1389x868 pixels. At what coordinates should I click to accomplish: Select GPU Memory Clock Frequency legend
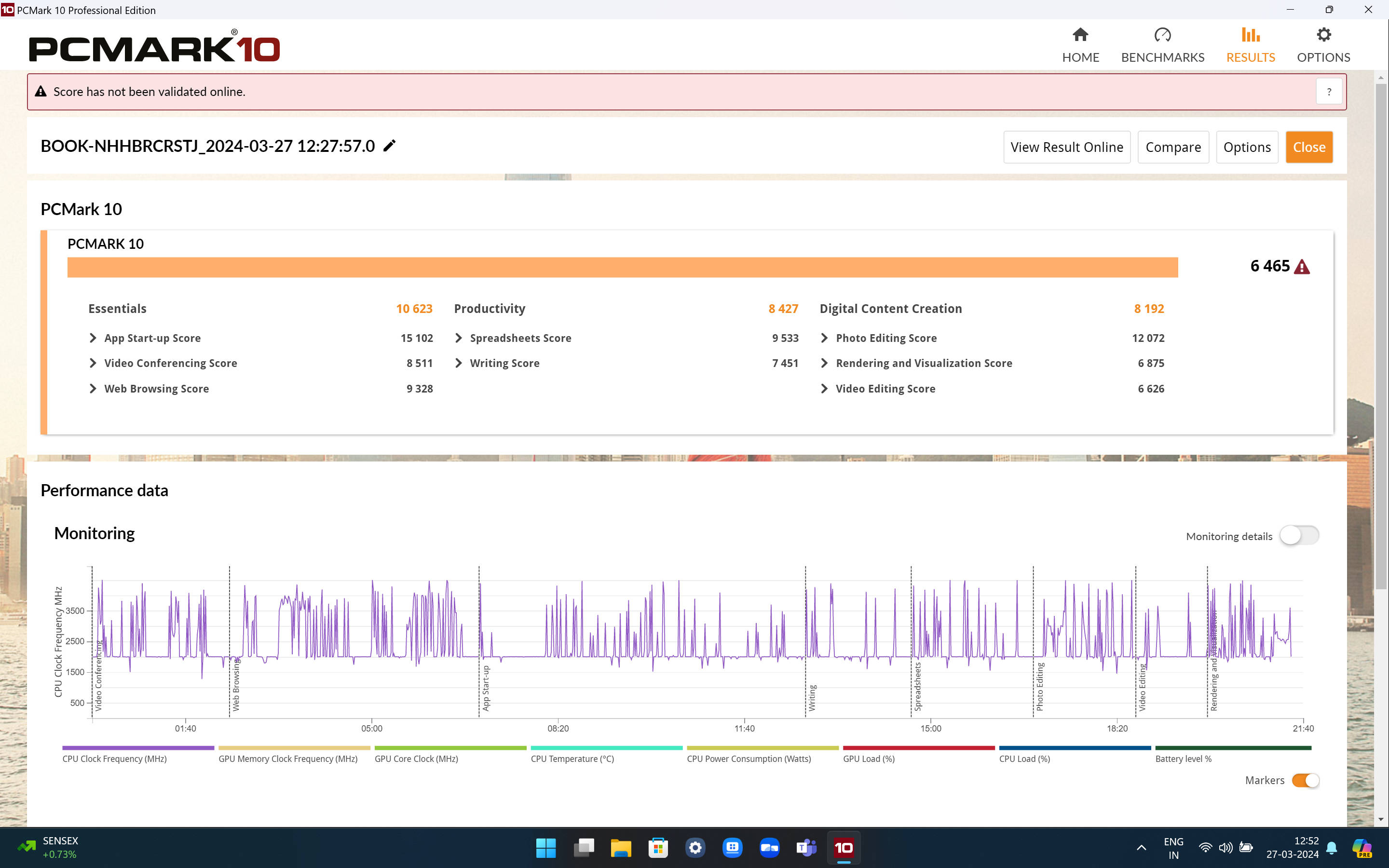[x=294, y=748]
